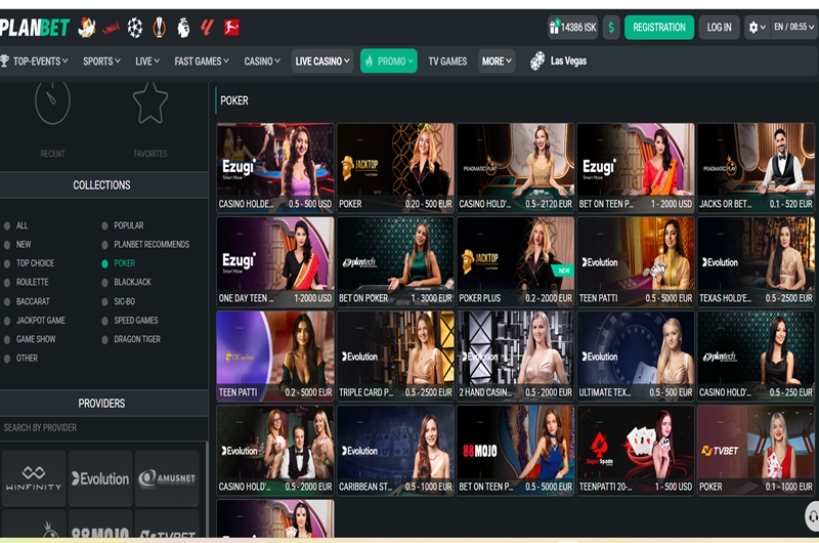Open the 88MOJO Bet On Teen Patti game
Screen dimensions: 819x543
(516, 450)
